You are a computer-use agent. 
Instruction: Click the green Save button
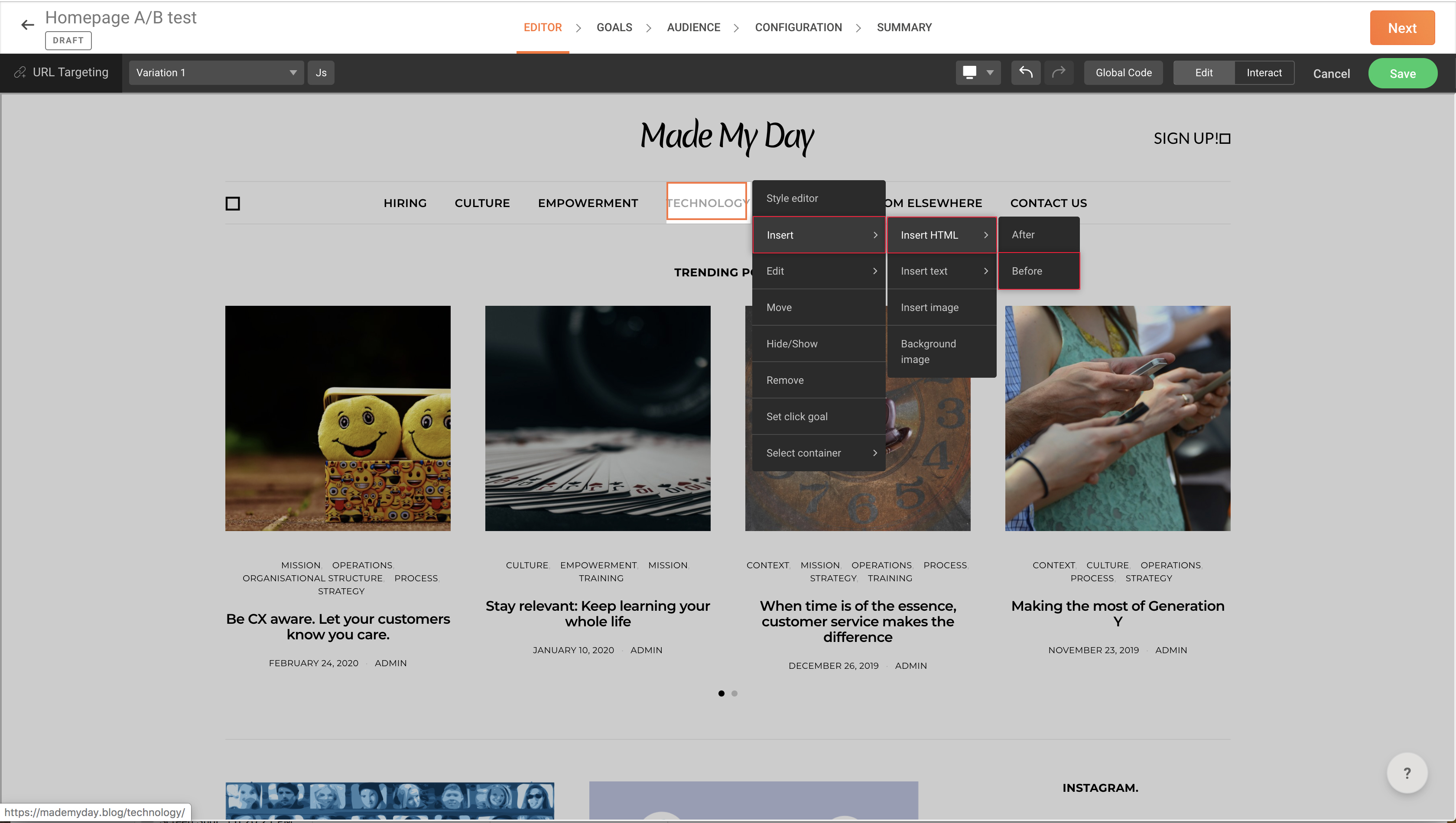tap(1402, 74)
